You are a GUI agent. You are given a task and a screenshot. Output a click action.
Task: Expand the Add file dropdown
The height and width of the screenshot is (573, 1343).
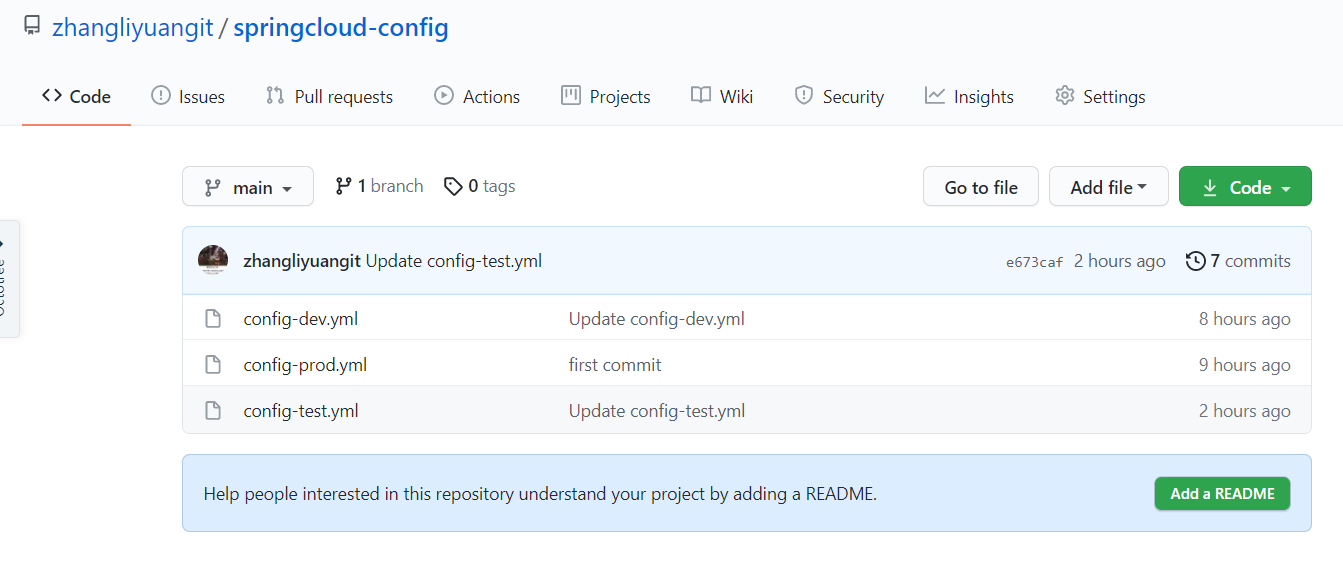[1108, 187]
